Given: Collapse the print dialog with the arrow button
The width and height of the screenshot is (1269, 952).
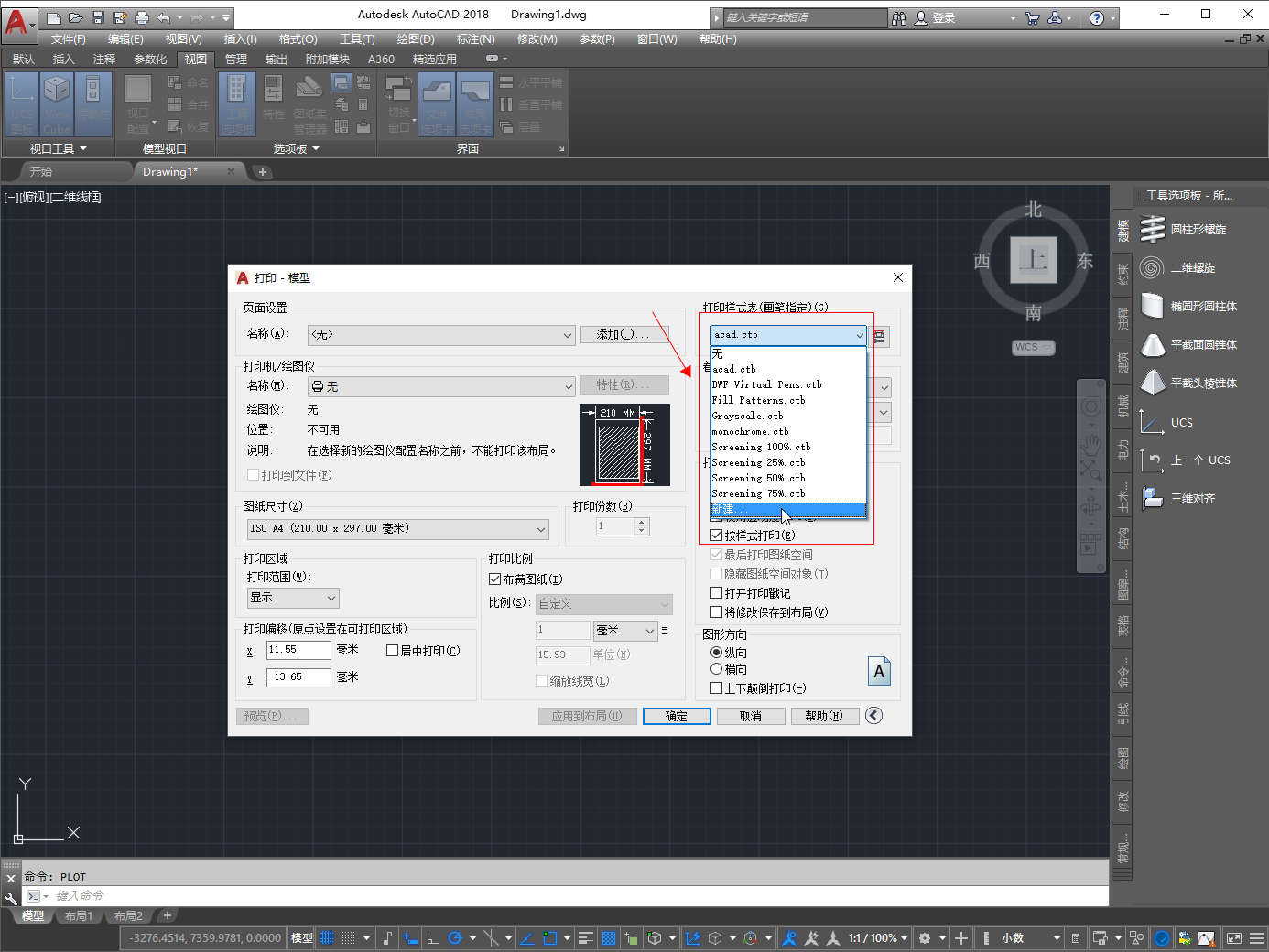Looking at the screenshot, I should click(x=874, y=715).
